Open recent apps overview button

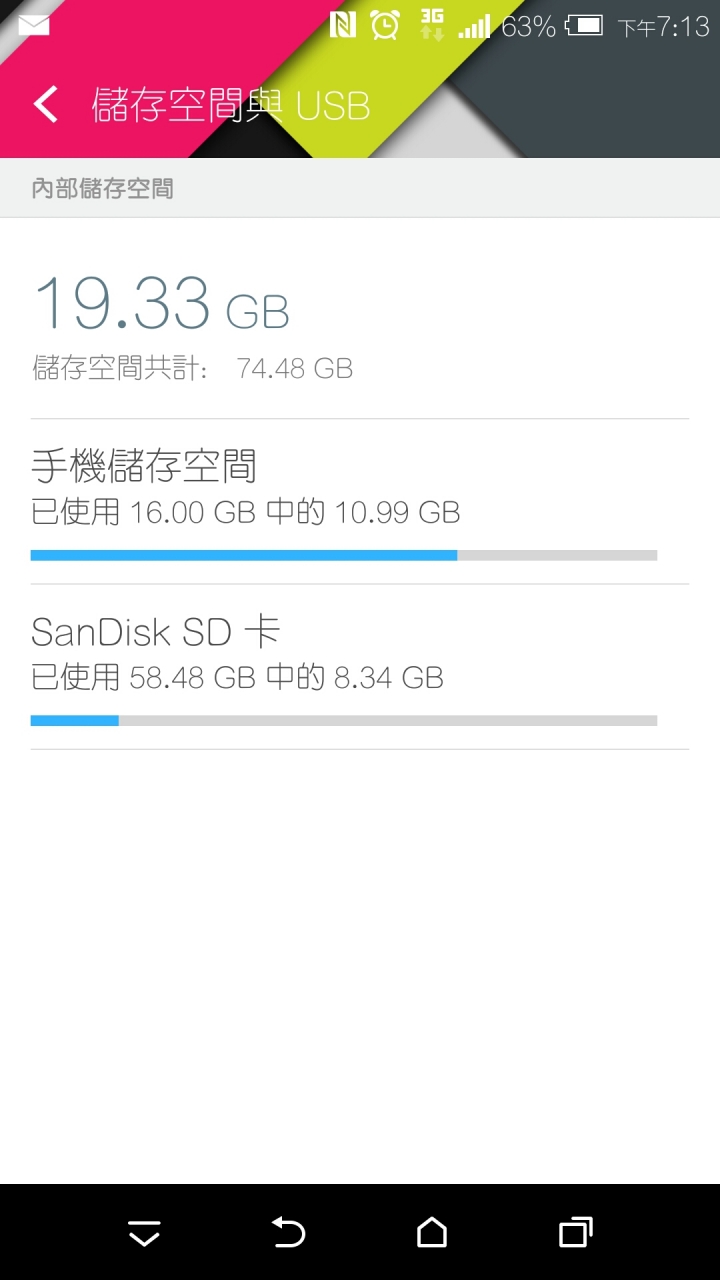click(x=576, y=1232)
